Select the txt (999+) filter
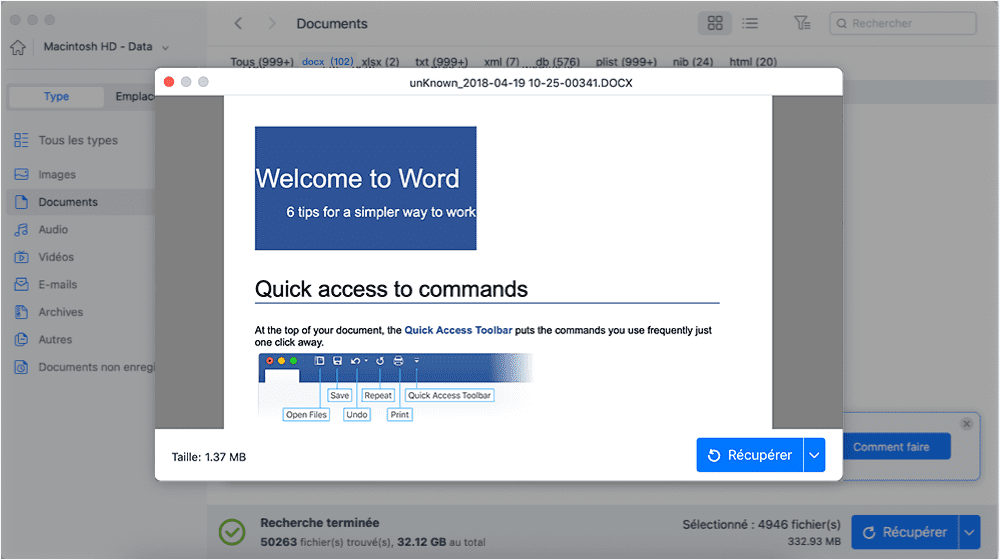 [x=441, y=62]
